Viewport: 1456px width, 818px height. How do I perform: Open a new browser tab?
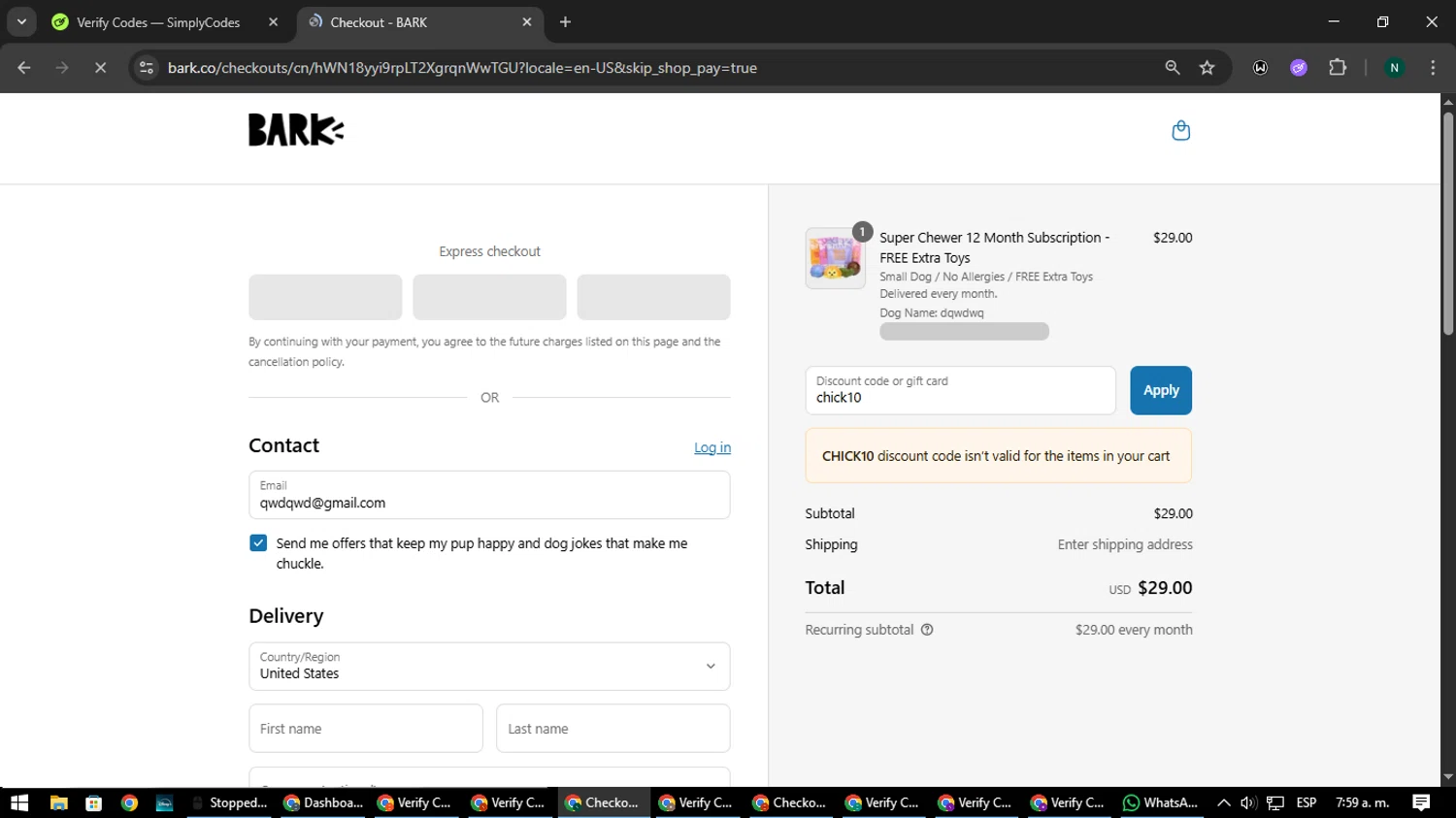click(x=565, y=22)
